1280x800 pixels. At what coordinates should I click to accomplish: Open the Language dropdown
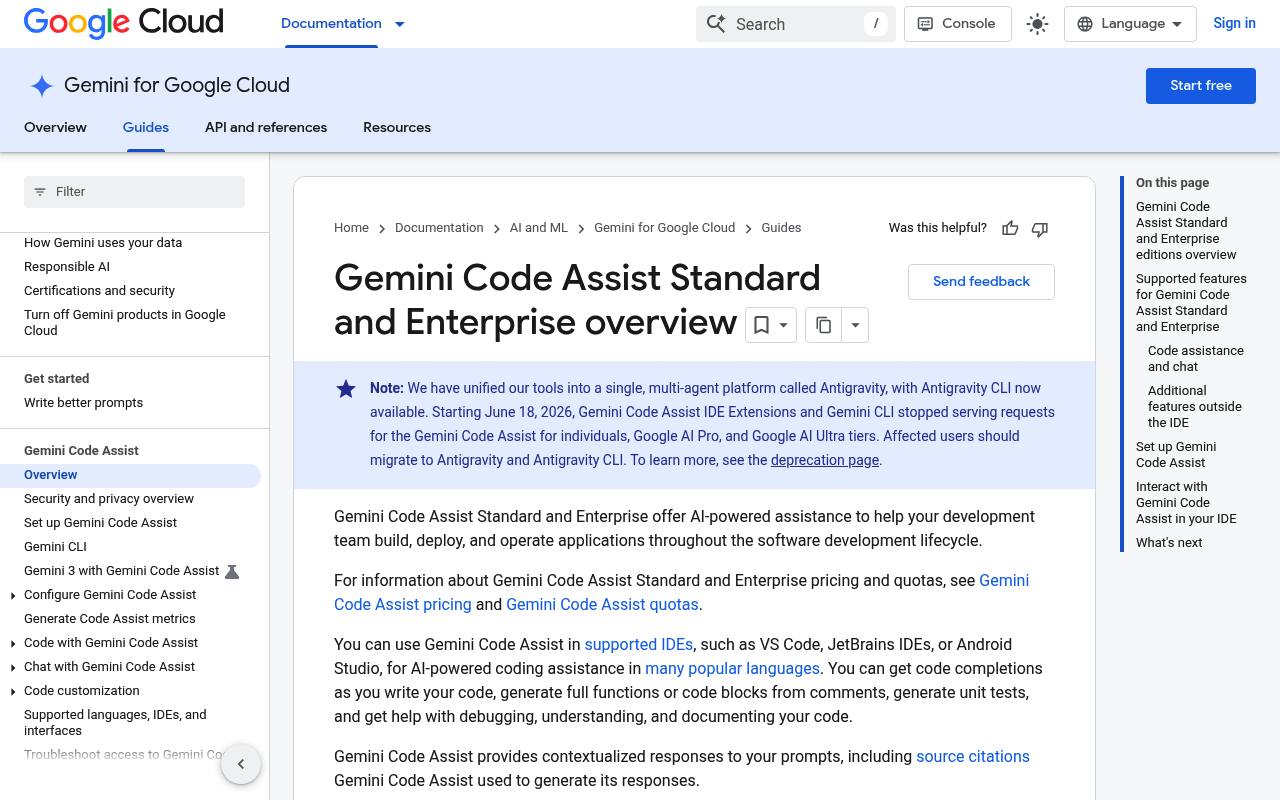pyautogui.click(x=1130, y=24)
